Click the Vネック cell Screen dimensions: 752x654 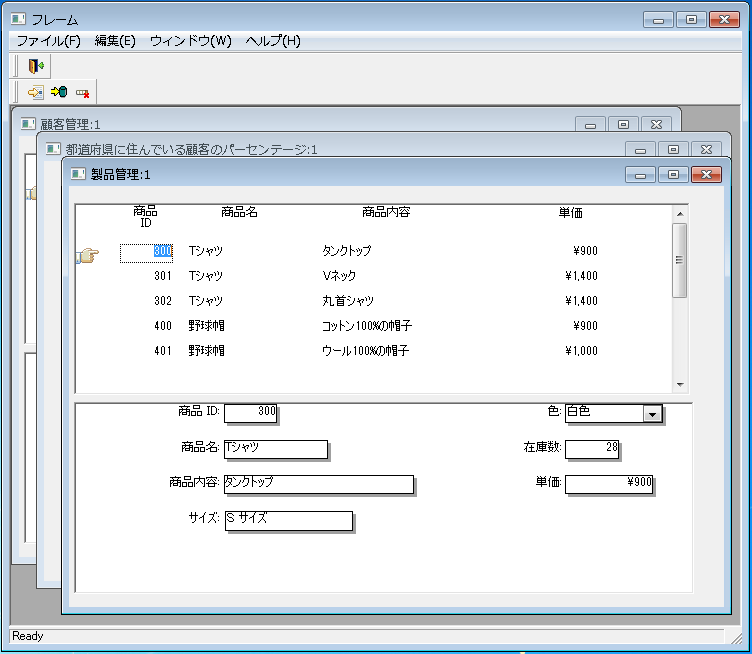click(x=339, y=276)
